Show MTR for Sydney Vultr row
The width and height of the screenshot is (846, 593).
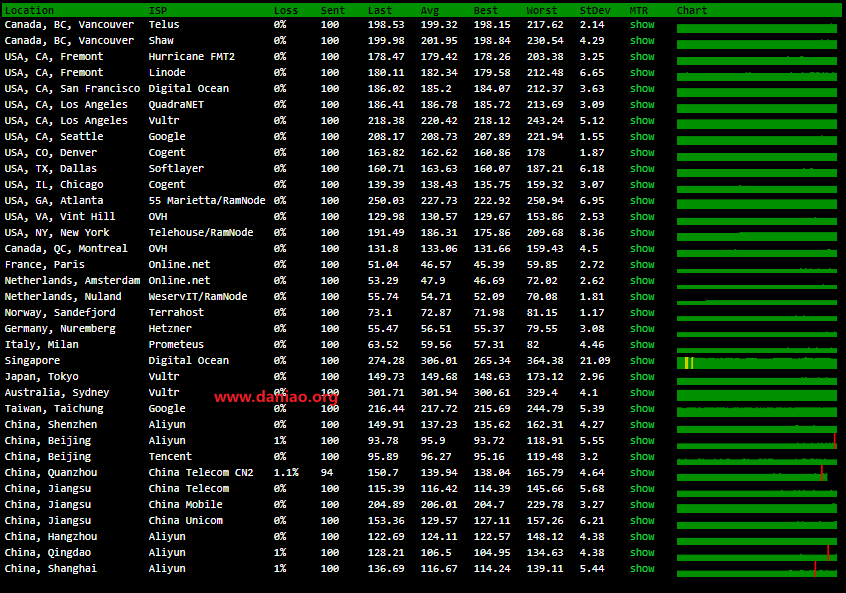coord(642,393)
